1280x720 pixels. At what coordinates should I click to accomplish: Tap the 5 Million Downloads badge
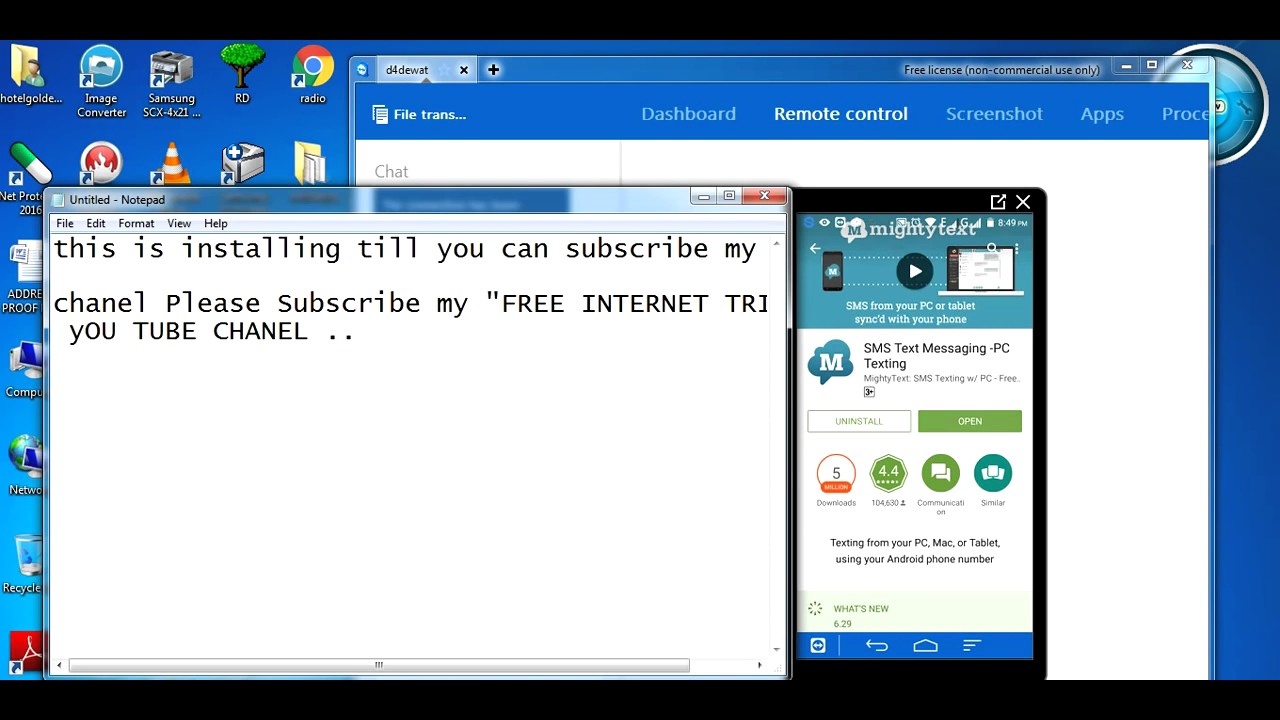(x=836, y=474)
